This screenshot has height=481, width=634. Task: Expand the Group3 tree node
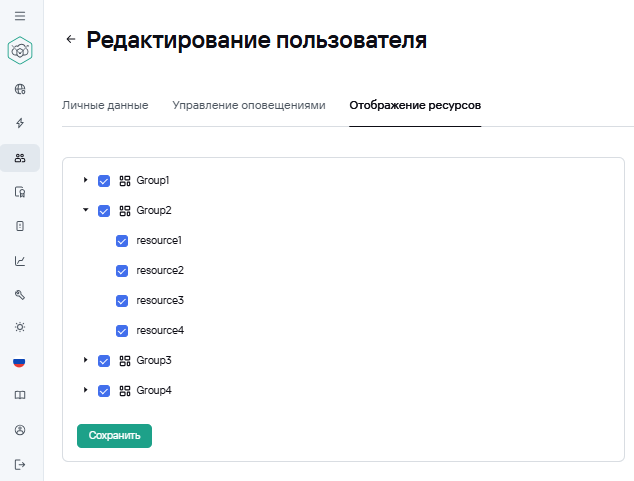85,360
